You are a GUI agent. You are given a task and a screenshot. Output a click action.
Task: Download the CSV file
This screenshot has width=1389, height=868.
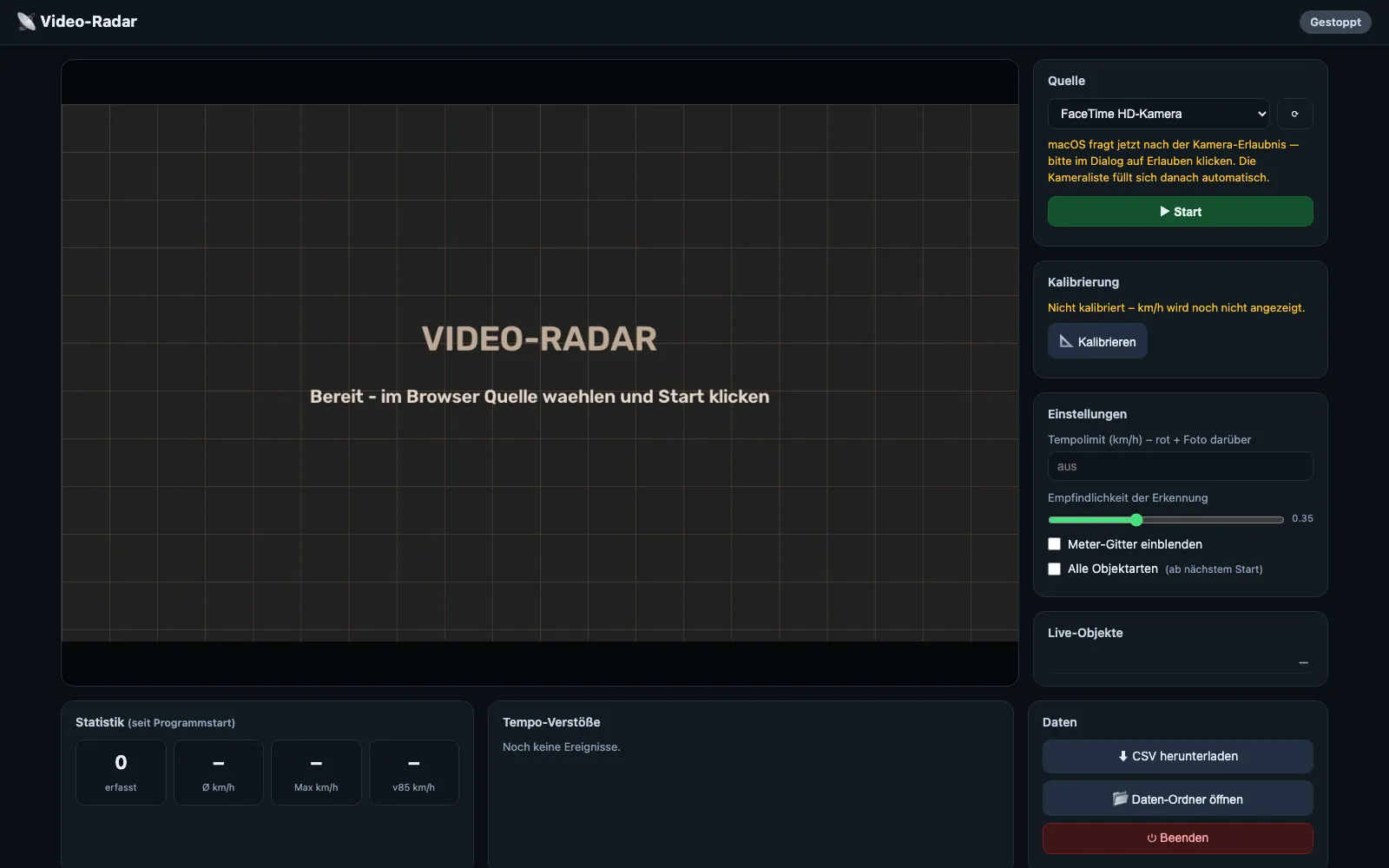(1177, 756)
